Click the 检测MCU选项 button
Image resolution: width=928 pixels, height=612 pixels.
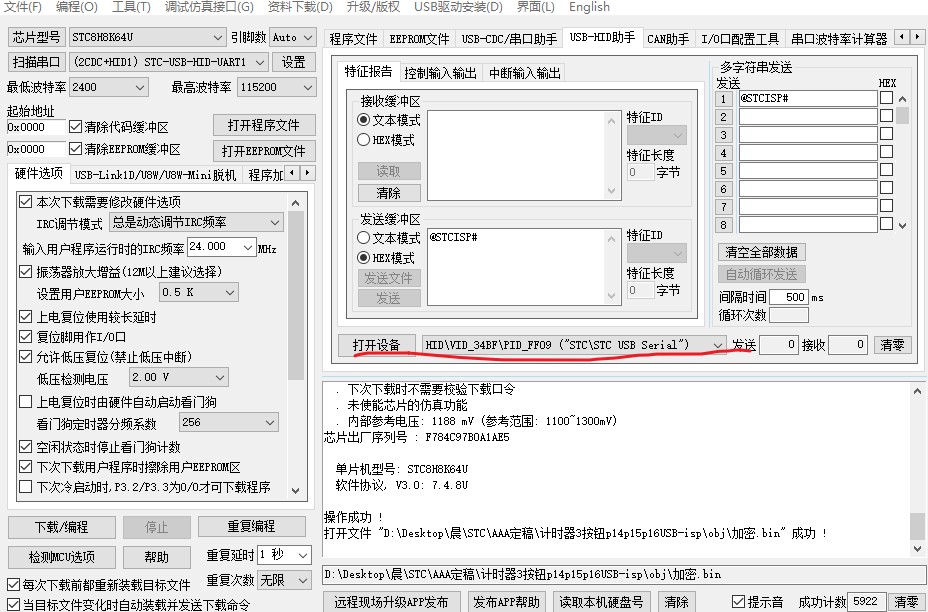pos(62,557)
